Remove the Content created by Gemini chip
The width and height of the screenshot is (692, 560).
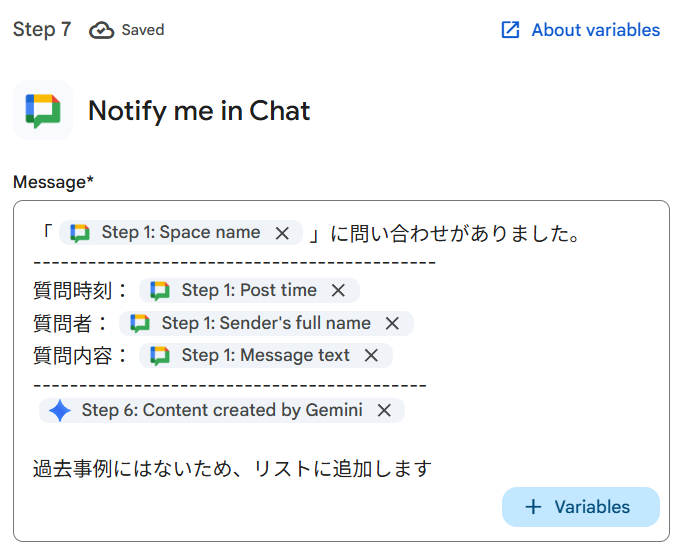tap(384, 411)
